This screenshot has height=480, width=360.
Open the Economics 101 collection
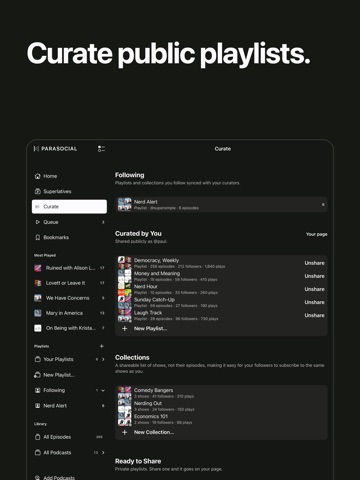pyautogui.click(x=221, y=419)
